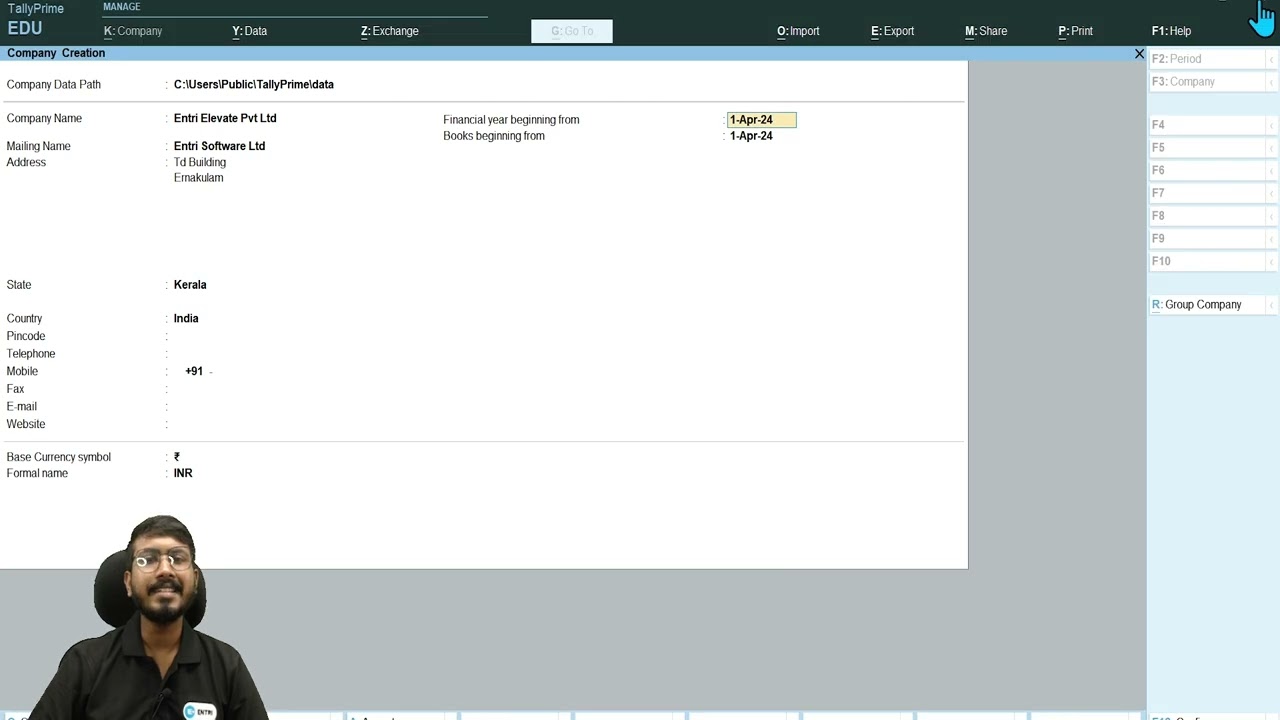Select the Country value India
The width and height of the screenshot is (1280, 720).
(186, 319)
